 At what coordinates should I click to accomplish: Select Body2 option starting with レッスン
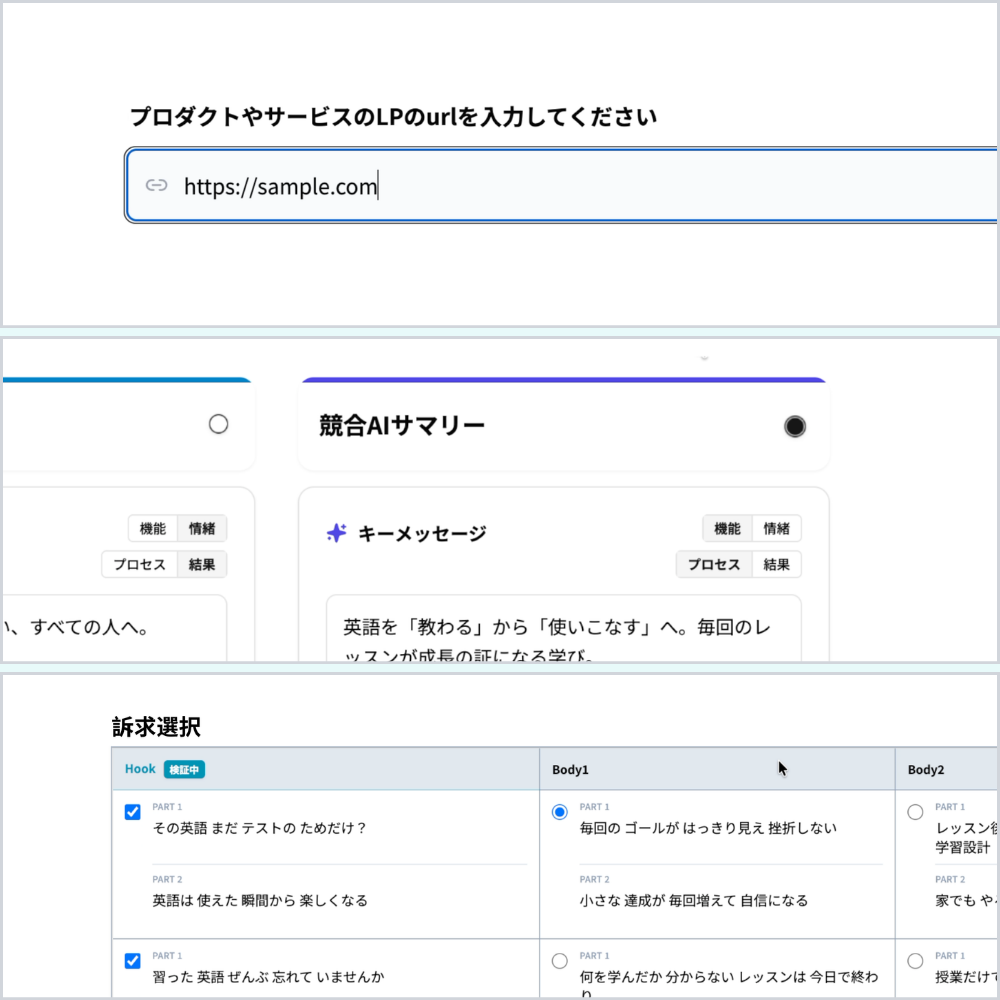915,812
